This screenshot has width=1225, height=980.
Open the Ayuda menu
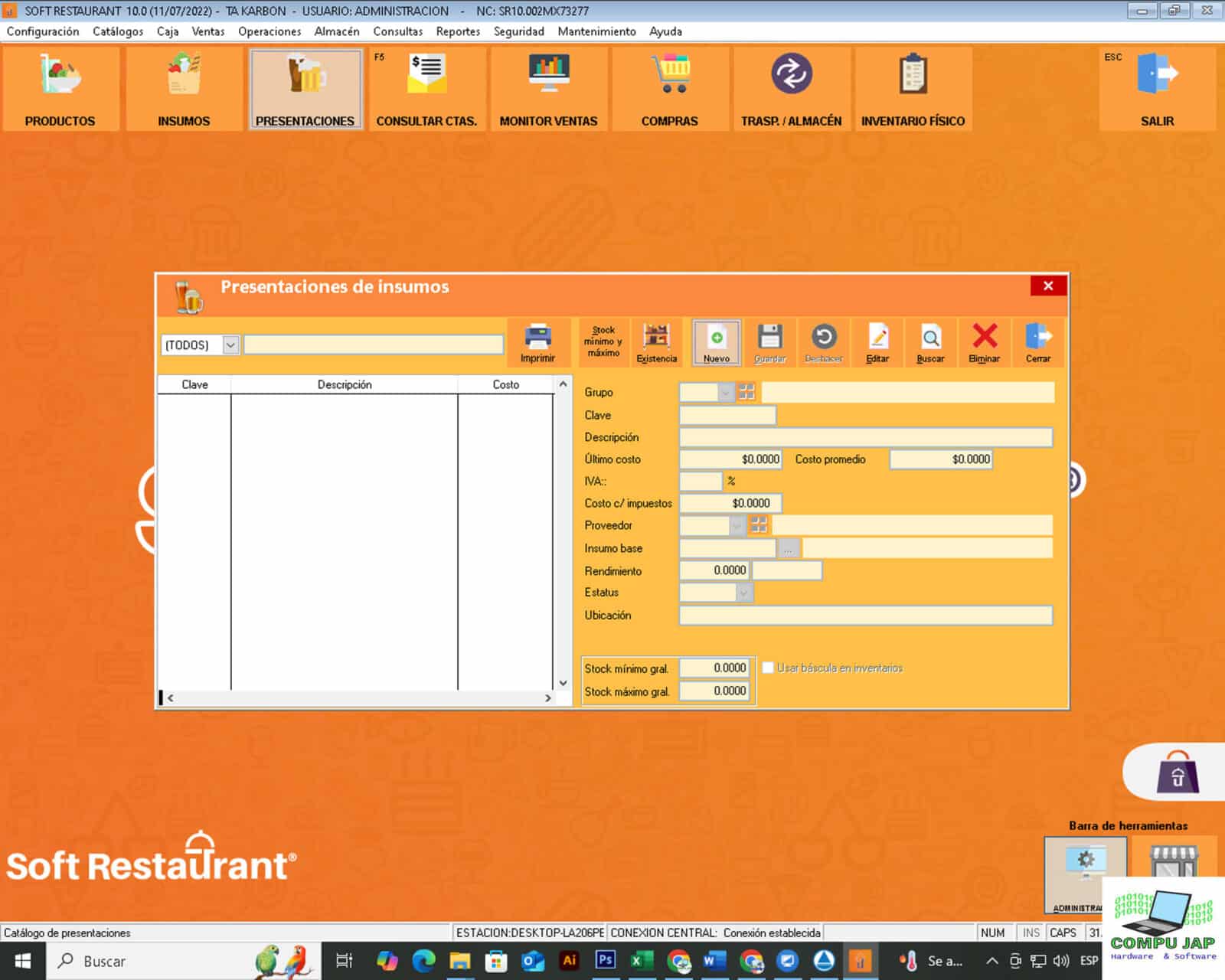coord(665,31)
